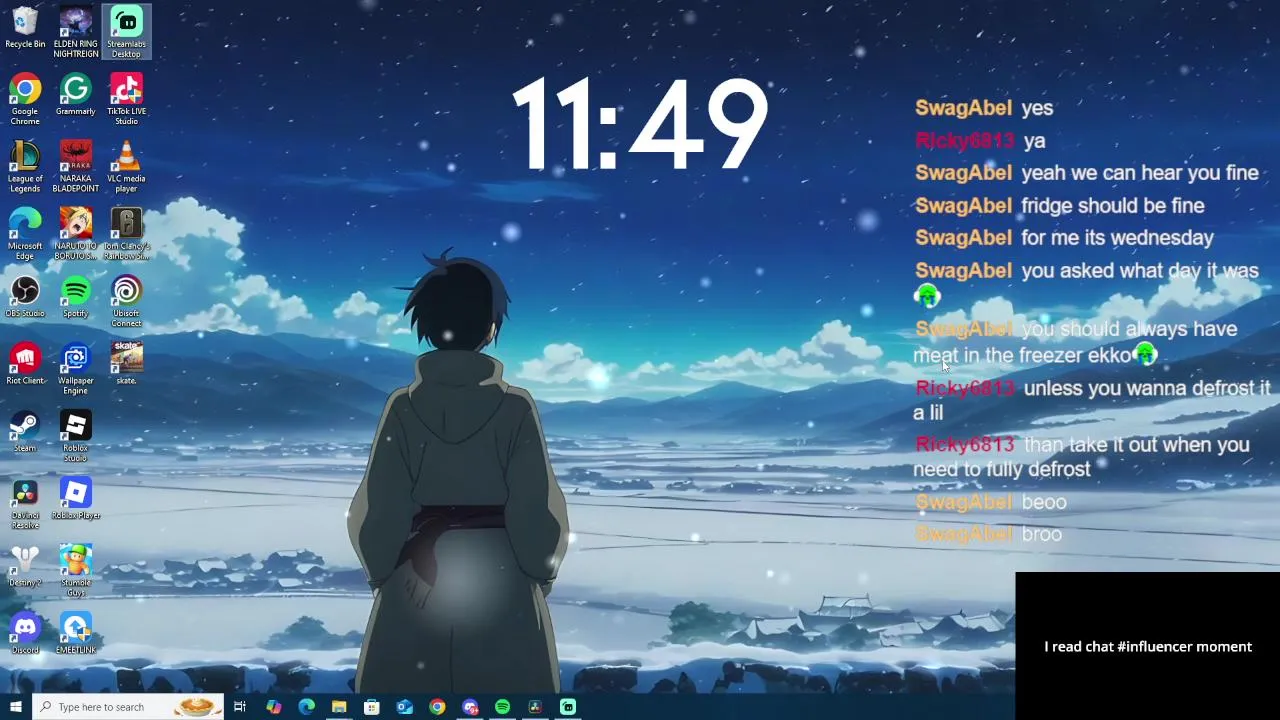The height and width of the screenshot is (720, 1280).
Task: Select the Roblox Studio shortcut
Action: pyautogui.click(x=75, y=436)
